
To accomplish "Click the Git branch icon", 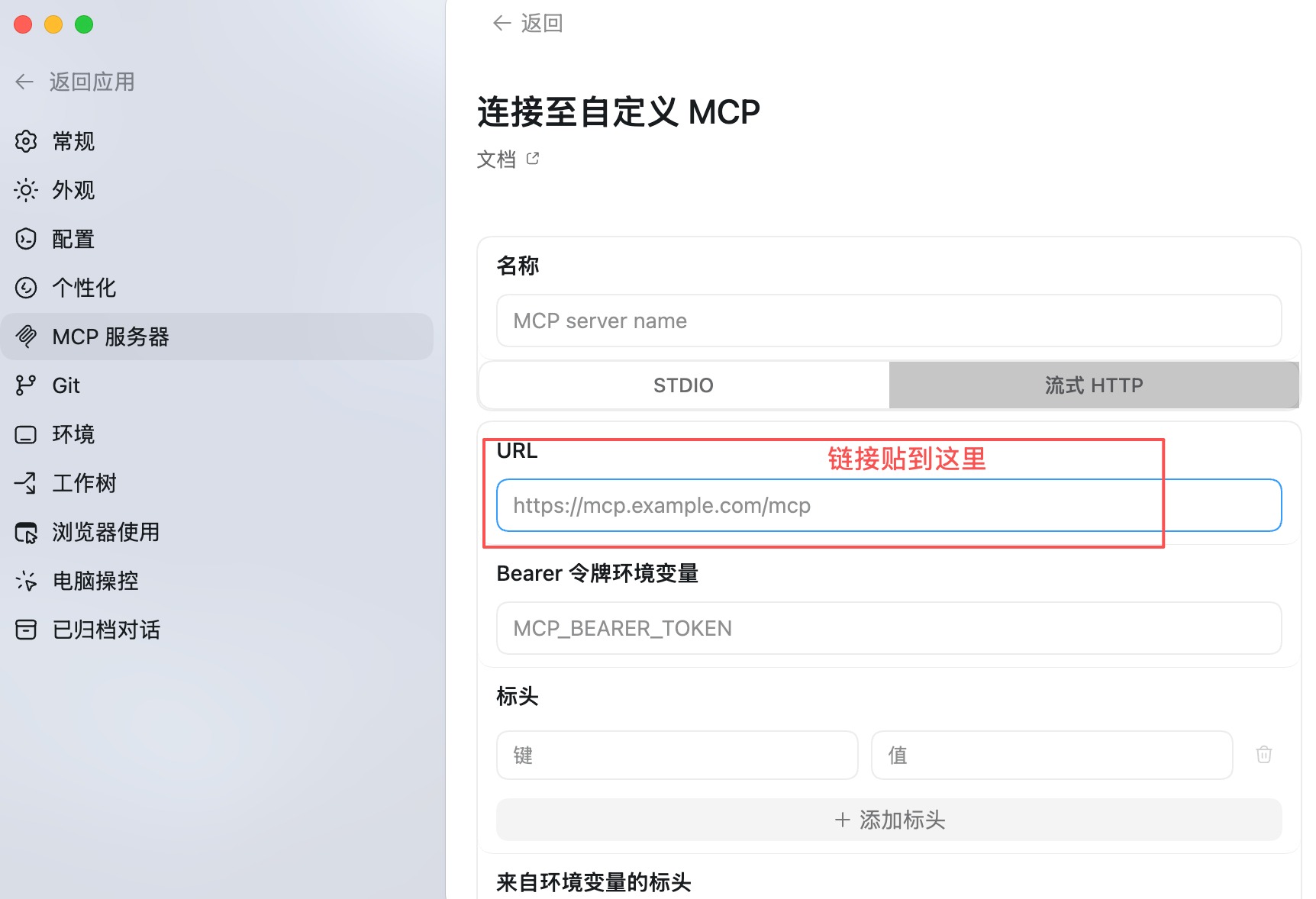I will click(26, 385).
